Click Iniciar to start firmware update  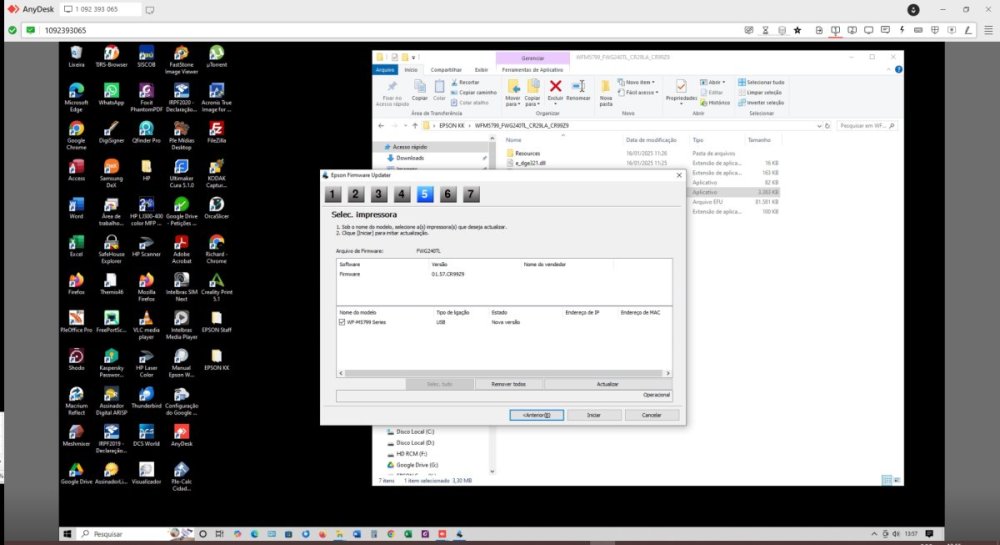pyautogui.click(x=594, y=415)
